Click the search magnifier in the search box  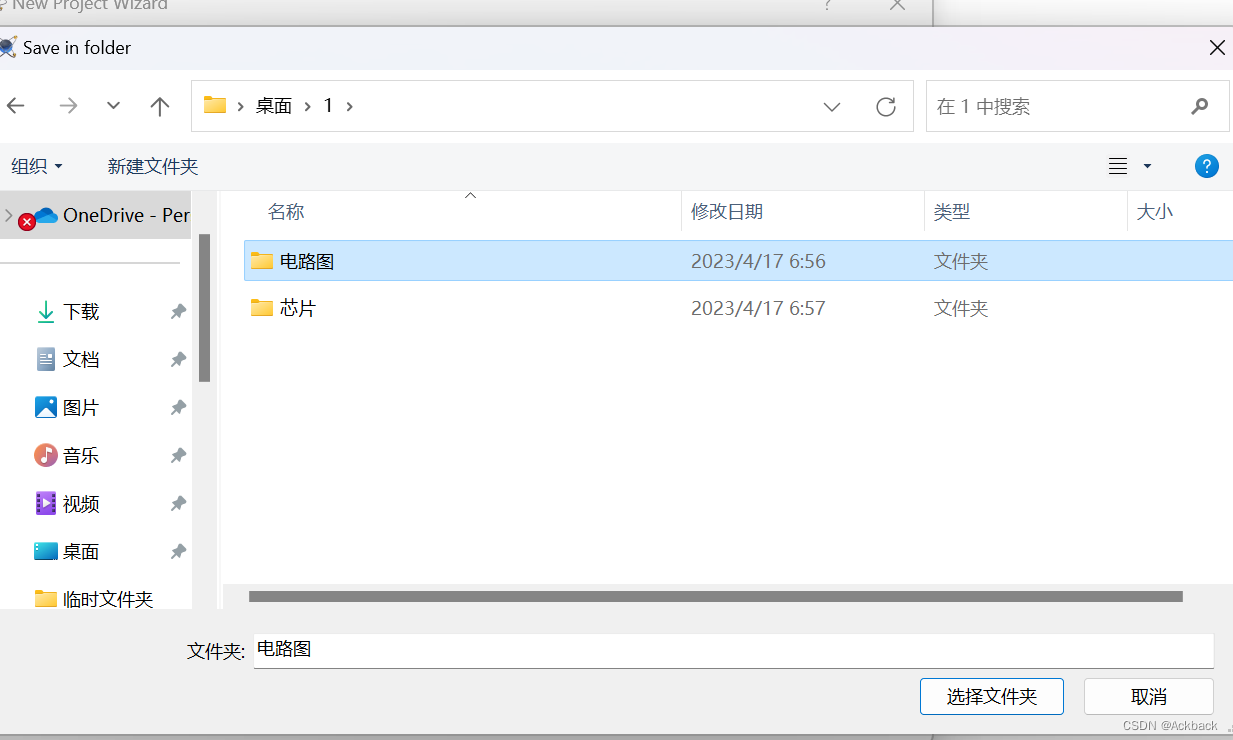tap(1200, 105)
